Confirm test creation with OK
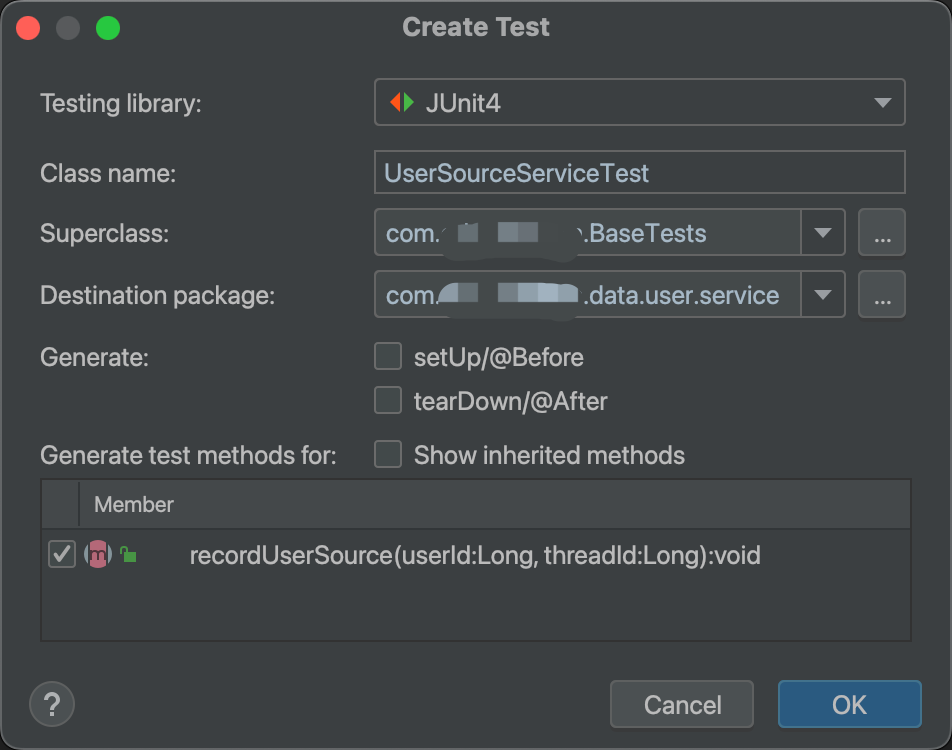Viewport: 952px width, 750px height. [x=849, y=704]
